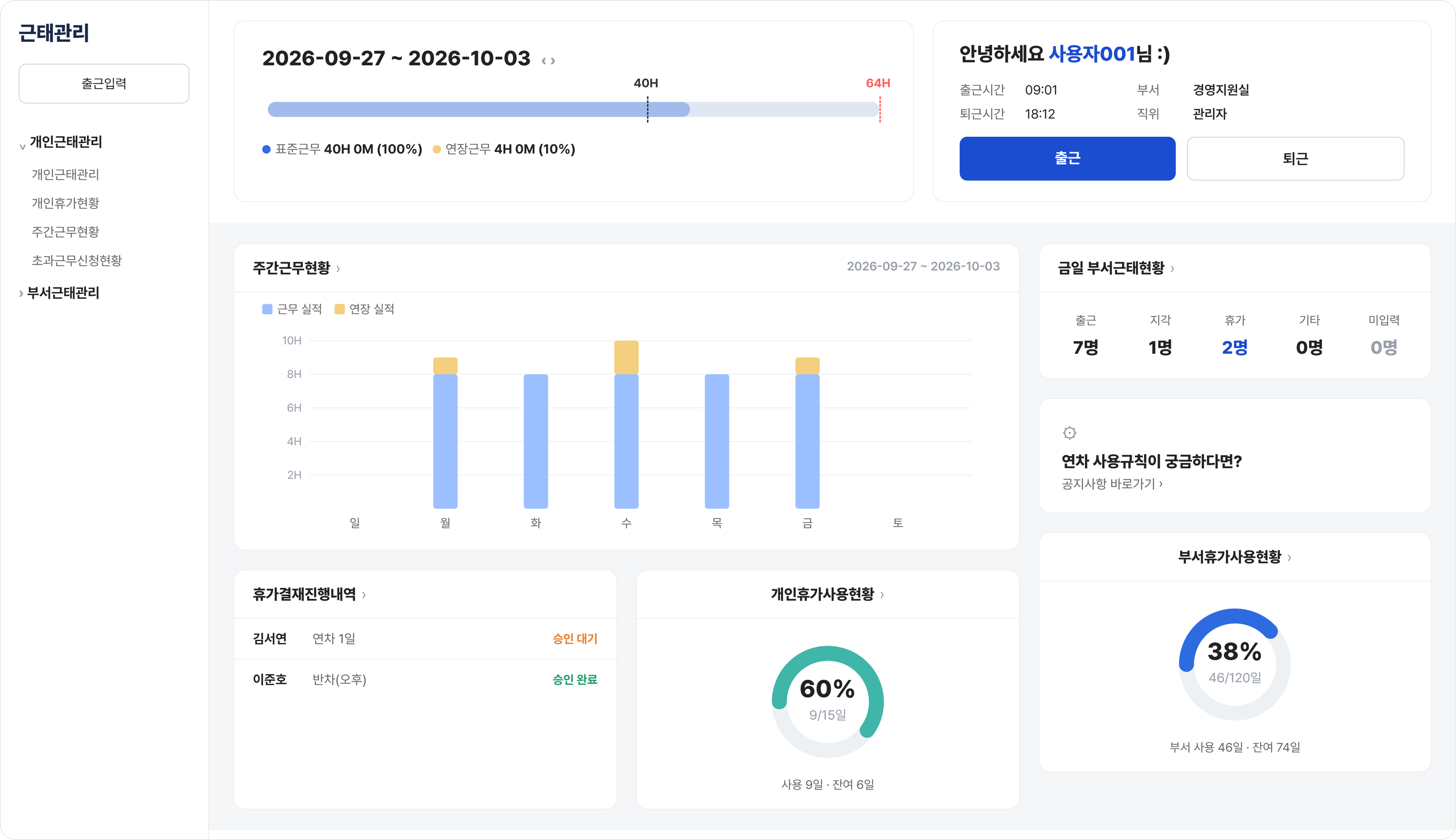
Task: Expand the 부서근태관리 menu section
Action: (59, 293)
